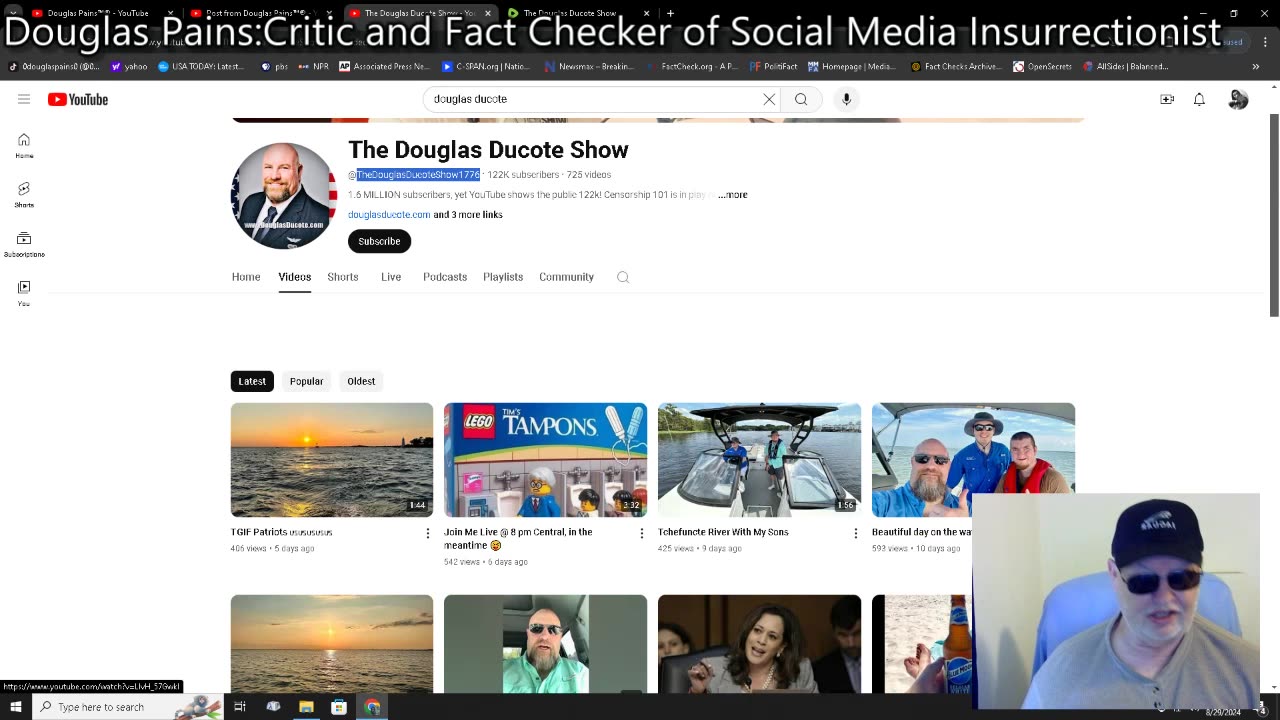Click 'Tchefuncte River With My Sons' title
Image resolution: width=1280 pixels, height=720 pixels.
[723, 532]
